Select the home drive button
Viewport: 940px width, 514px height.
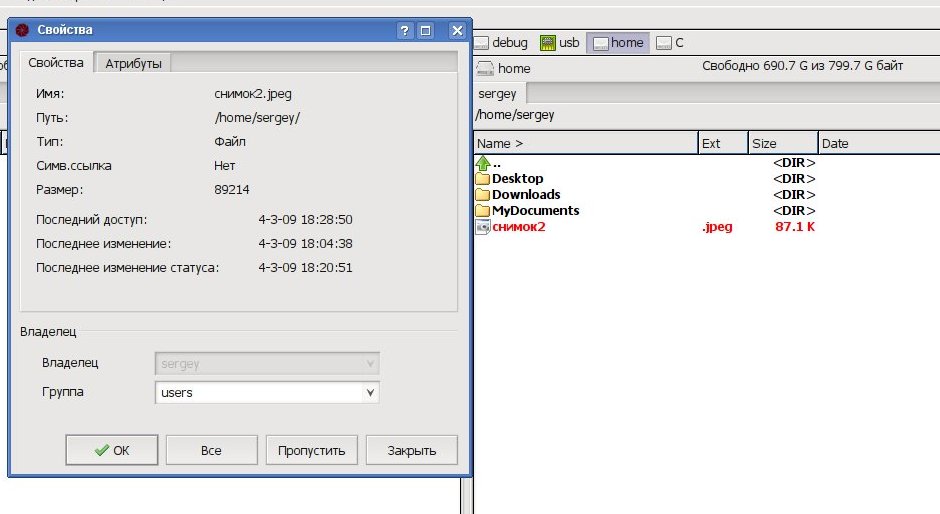coord(618,43)
